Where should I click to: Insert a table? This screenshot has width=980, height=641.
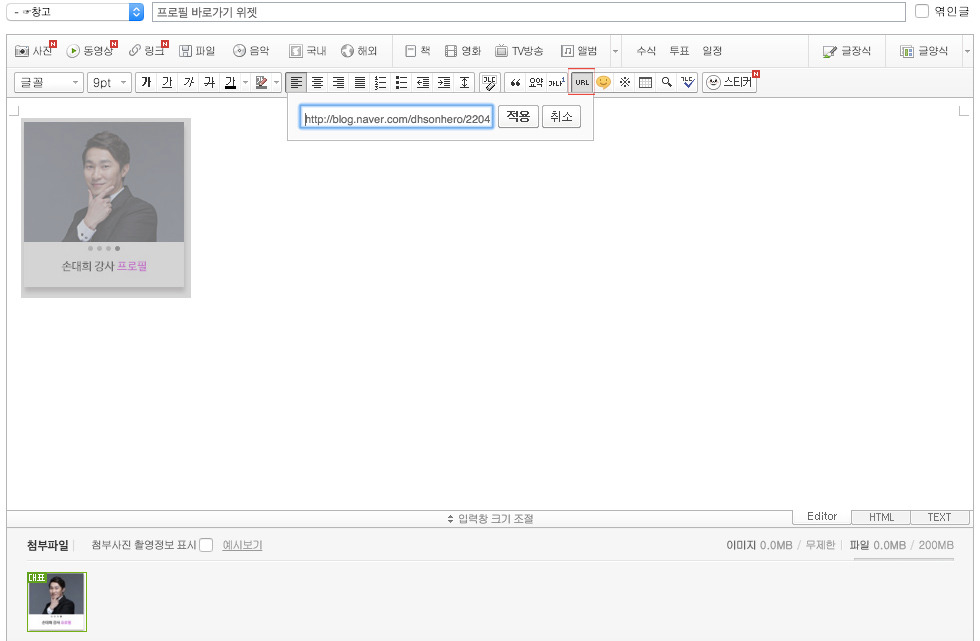tap(646, 82)
